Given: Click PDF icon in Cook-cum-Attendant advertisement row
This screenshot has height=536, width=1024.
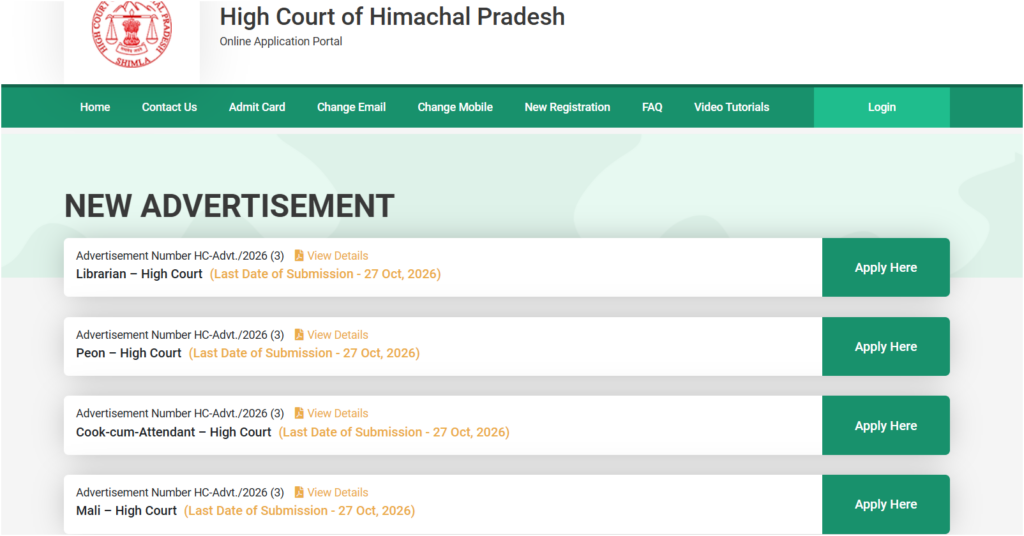Looking at the screenshot, I should [299, 413].
